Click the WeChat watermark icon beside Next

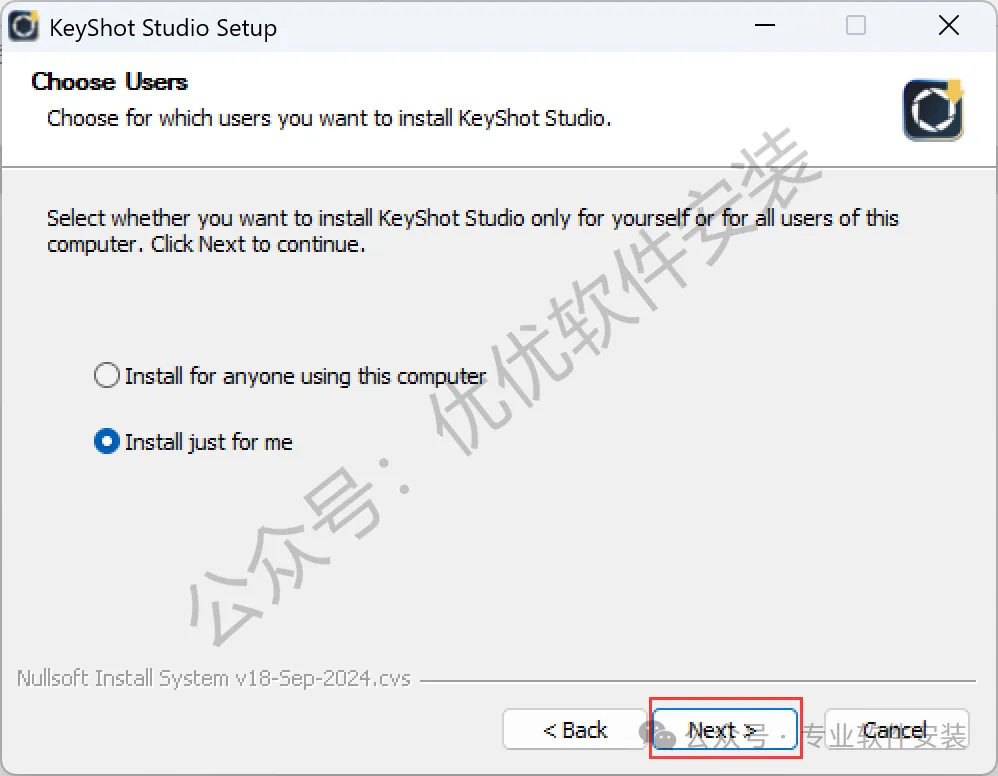(657, 735)
